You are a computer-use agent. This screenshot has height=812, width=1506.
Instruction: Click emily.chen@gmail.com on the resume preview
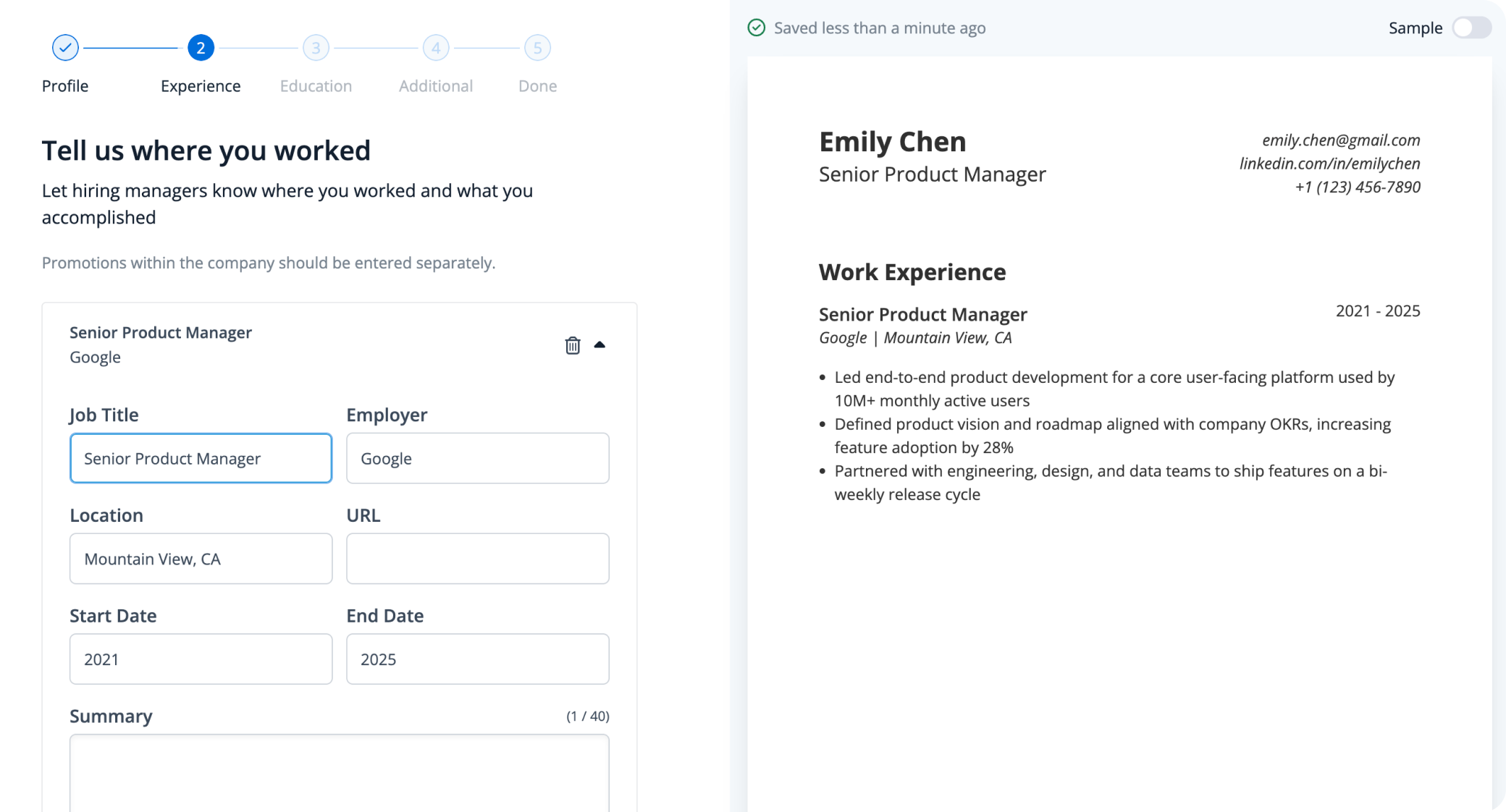(1341, 140)
